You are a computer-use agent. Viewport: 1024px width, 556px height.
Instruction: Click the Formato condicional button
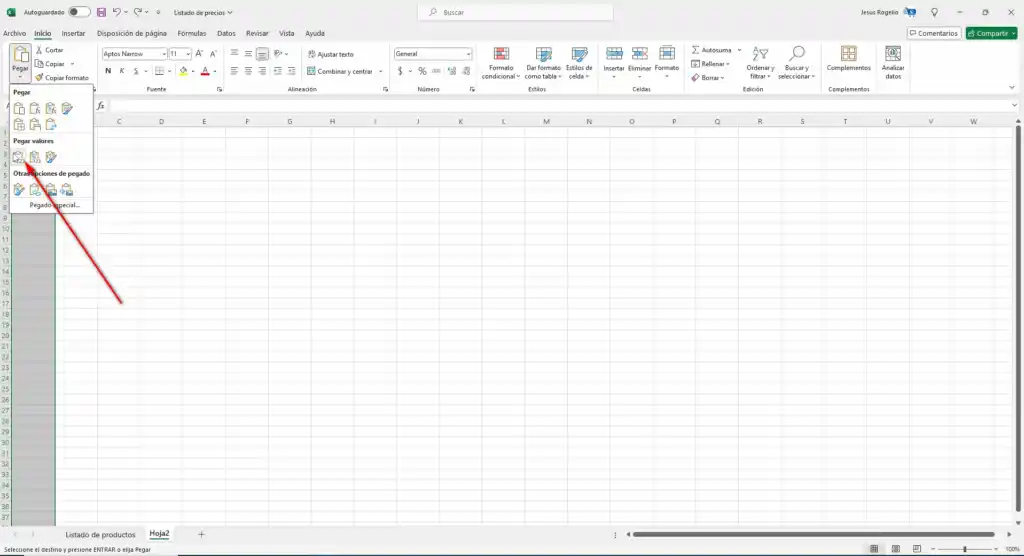(501, 63)
